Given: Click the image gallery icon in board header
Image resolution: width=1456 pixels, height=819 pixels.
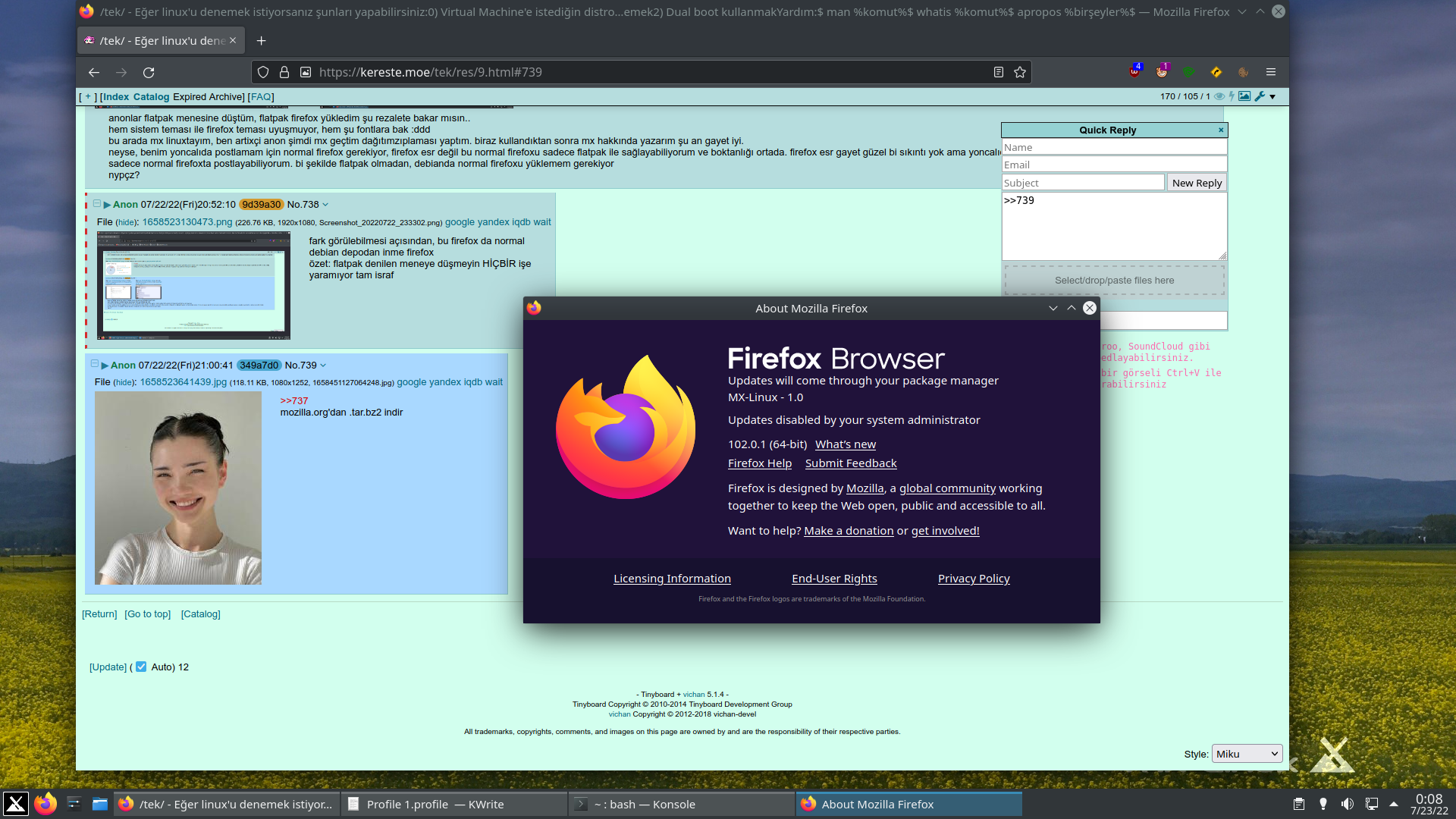Looking at the screenshot, I should point(1244,96).
